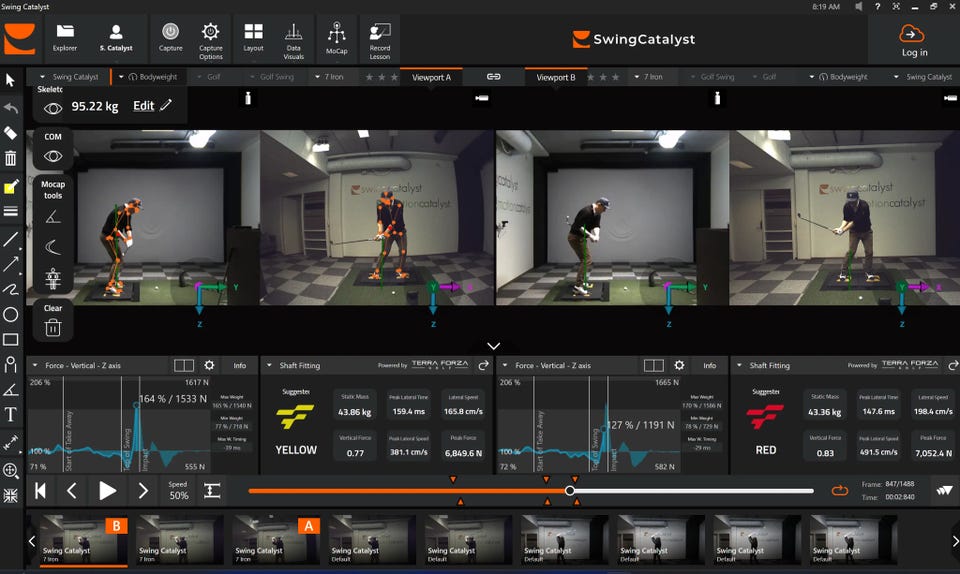Image resolution: width=960 pixels, height=574 pixels.
Task: Click the Clear trash button
Action: [x=53, y=327]
